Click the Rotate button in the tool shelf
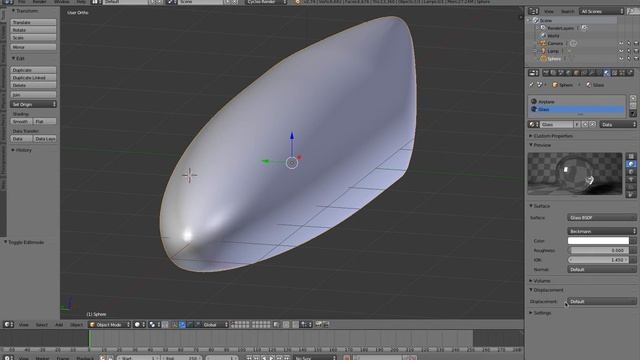This screenshot has height=360, width=640. click(x=33, y=30)
